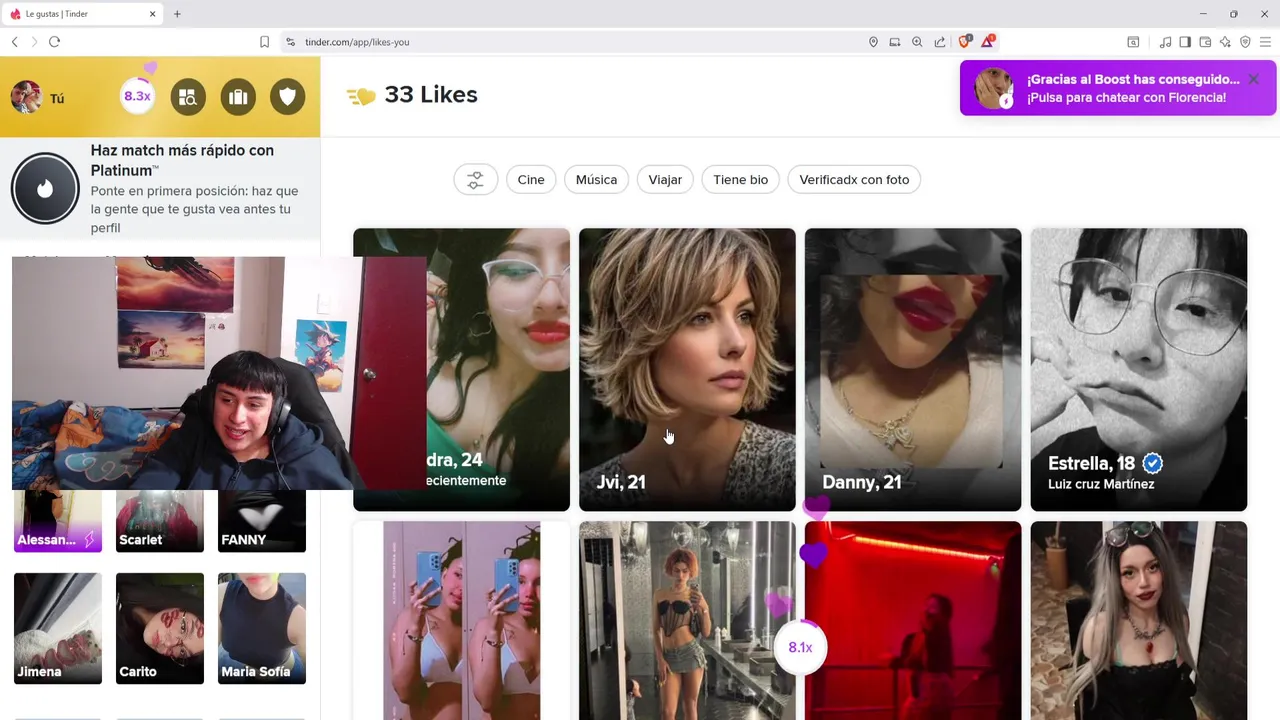Open the Explore icon in yellow header
This screenshot has width=1280, height=720.
pos(188,97)
